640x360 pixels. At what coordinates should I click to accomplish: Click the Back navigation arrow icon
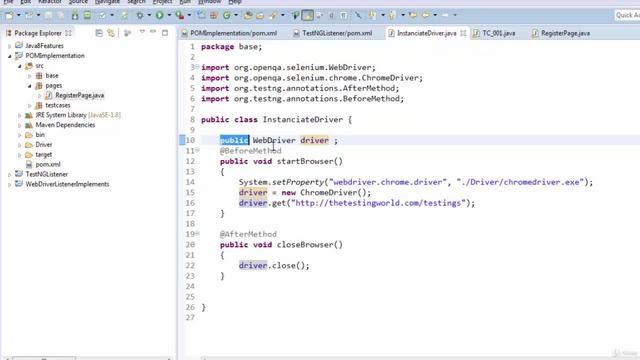(x=426, y=16)
